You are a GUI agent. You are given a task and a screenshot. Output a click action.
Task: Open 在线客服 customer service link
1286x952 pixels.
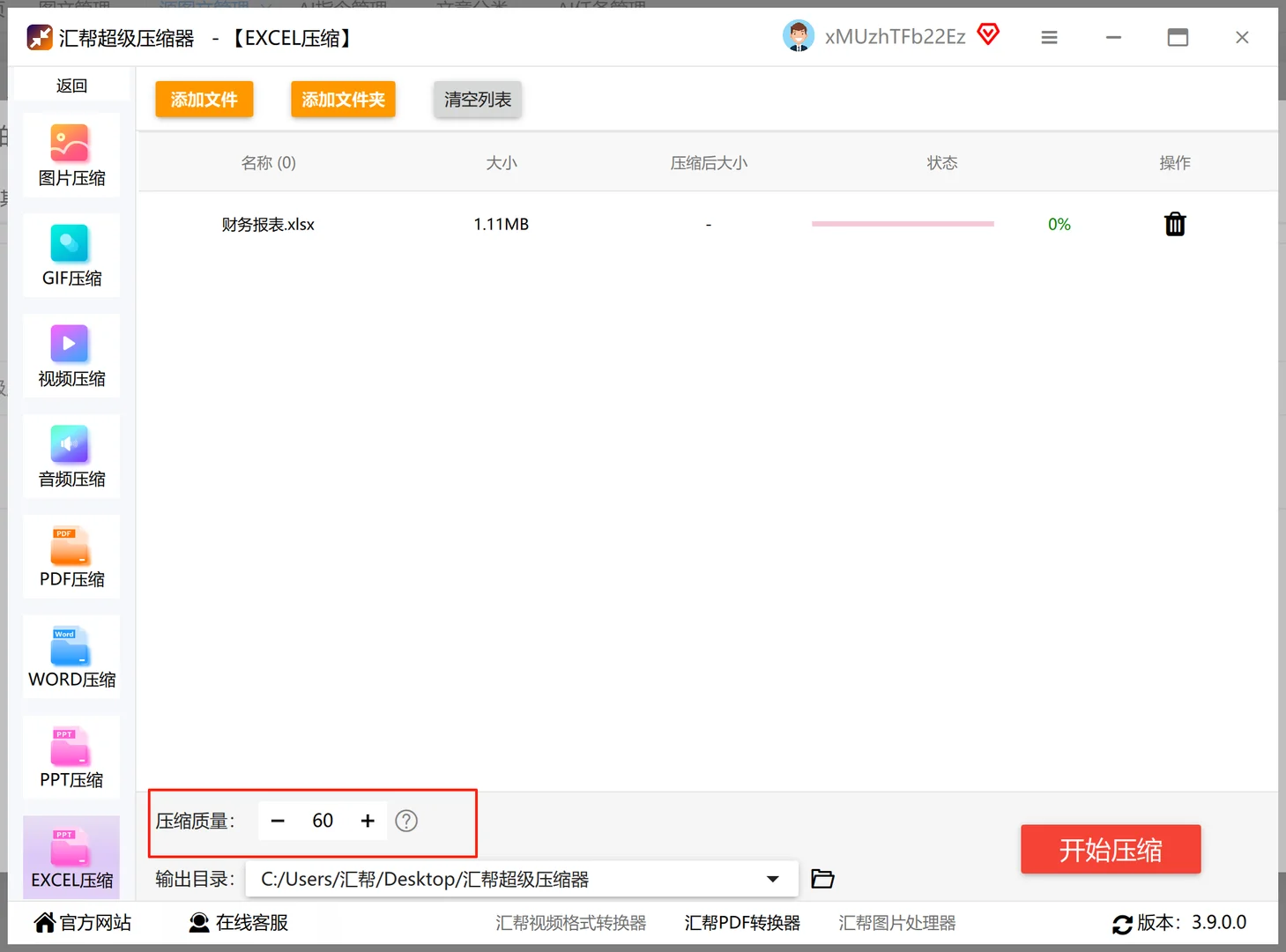click(x=237, y=922)
